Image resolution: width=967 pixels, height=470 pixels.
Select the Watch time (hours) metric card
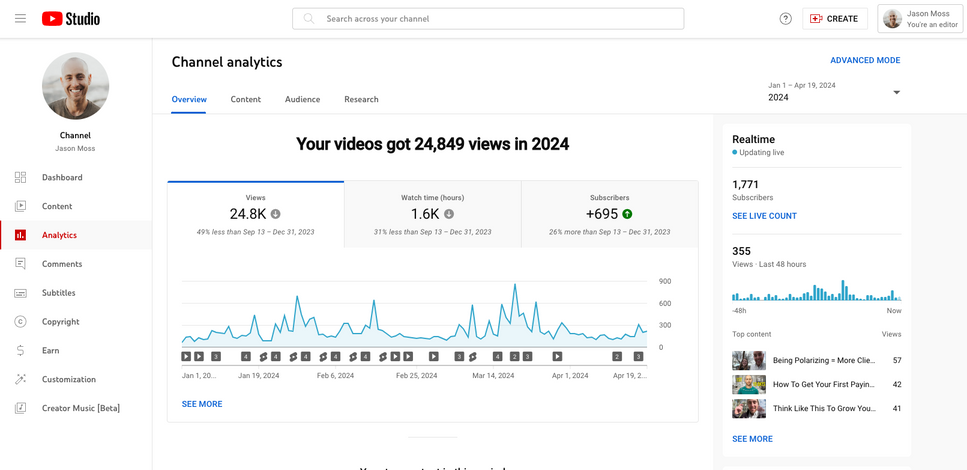click(x=432, y=214)
